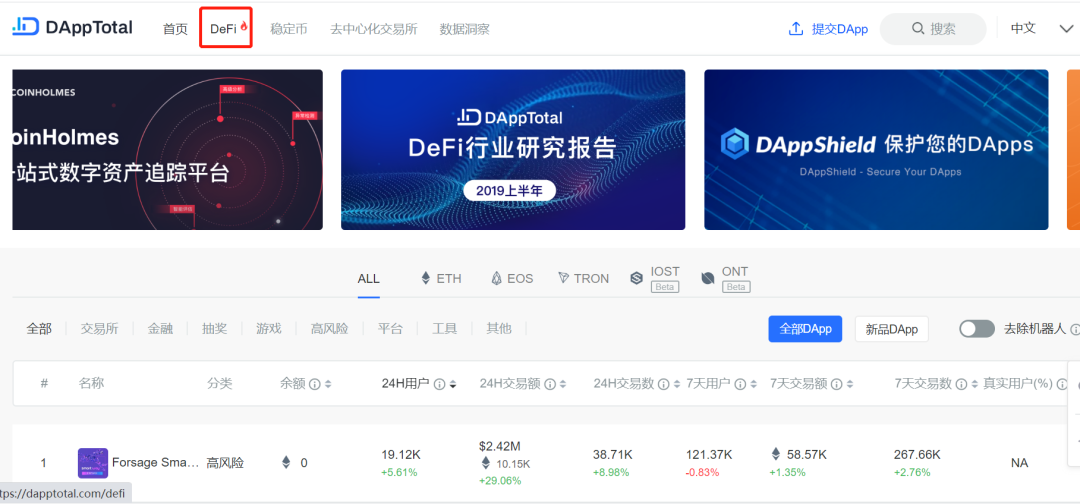The height and width of the screenshot is (504, 1080).
Task: Click the DAppTotal logo
Action: point(72,28)
